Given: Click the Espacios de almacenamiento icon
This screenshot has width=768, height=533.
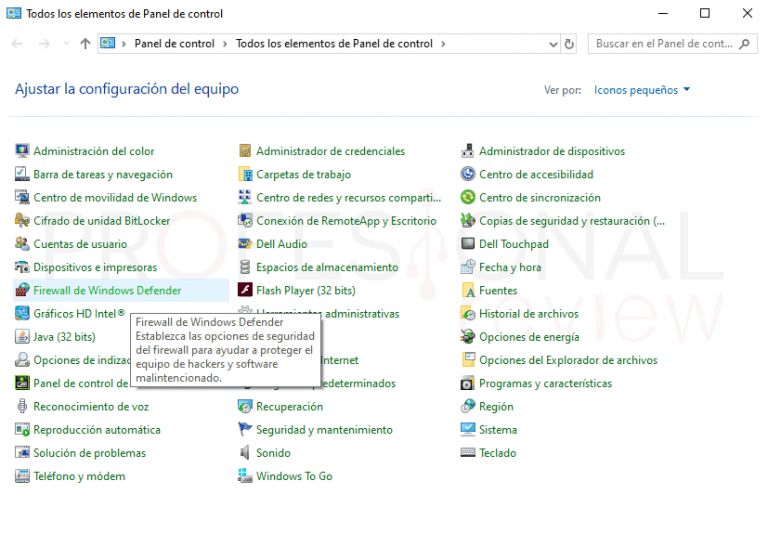Looking at the screenshot, I should pos(245,267).
